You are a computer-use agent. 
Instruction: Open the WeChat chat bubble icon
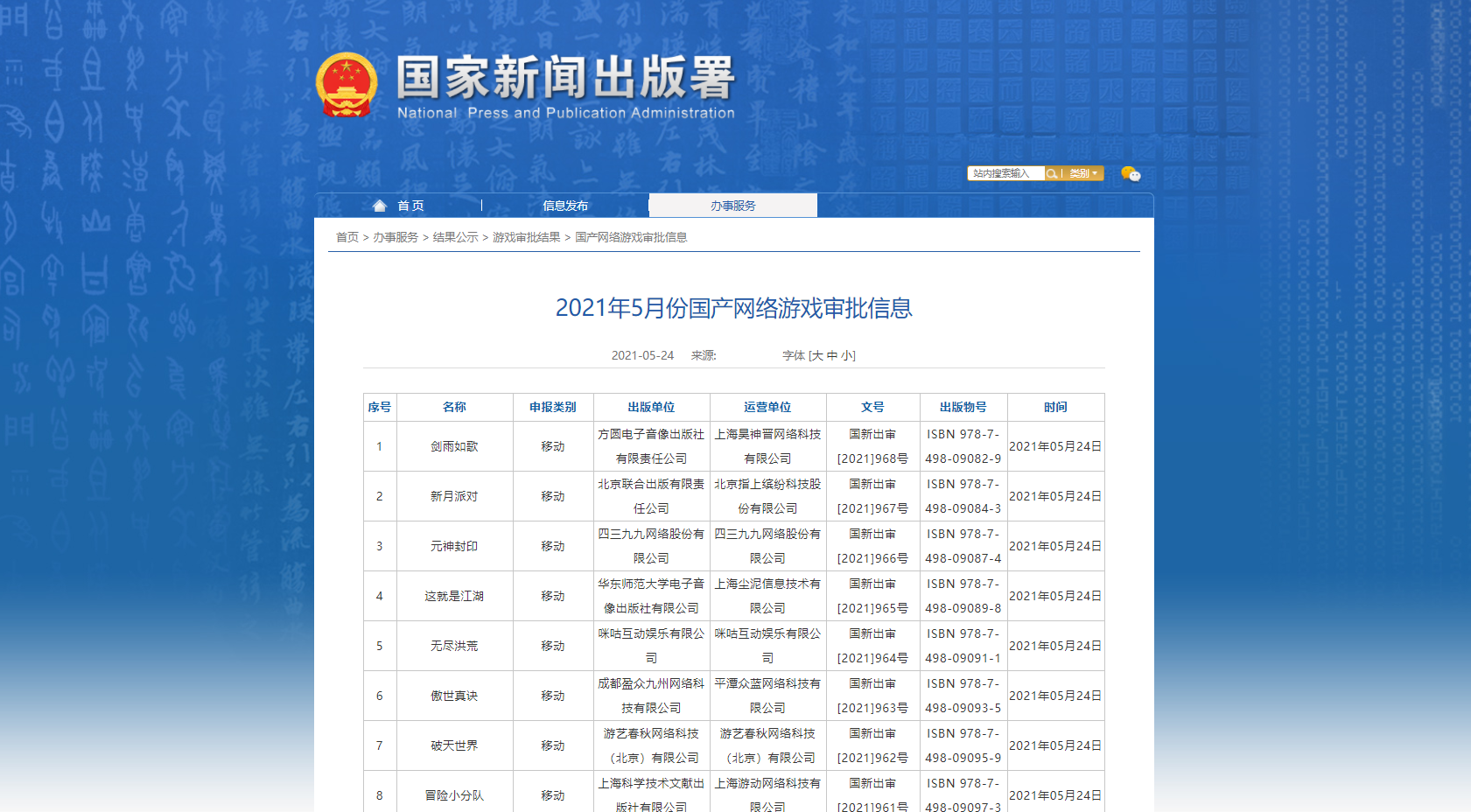(x=1130, y=174)
